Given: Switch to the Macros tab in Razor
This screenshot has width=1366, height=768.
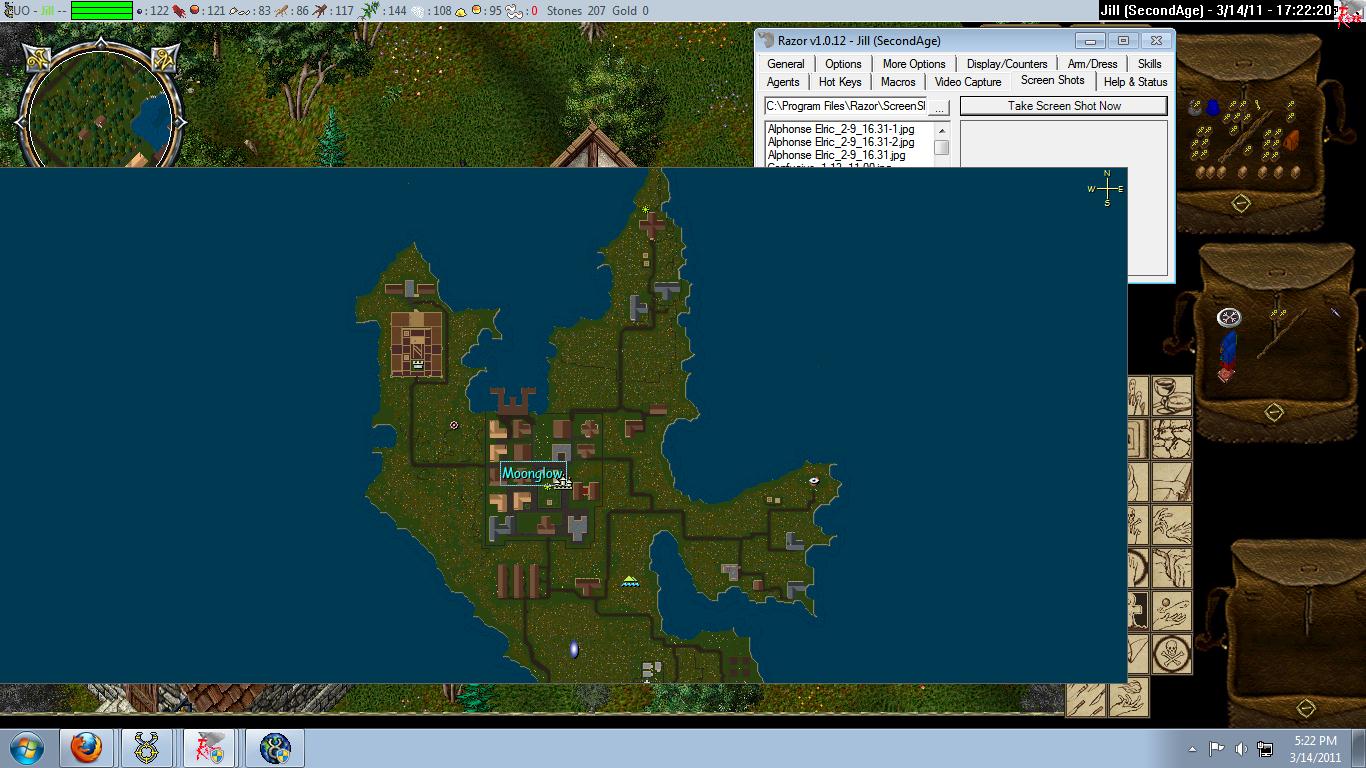Looking at the screenshot, I should [897, 82].
